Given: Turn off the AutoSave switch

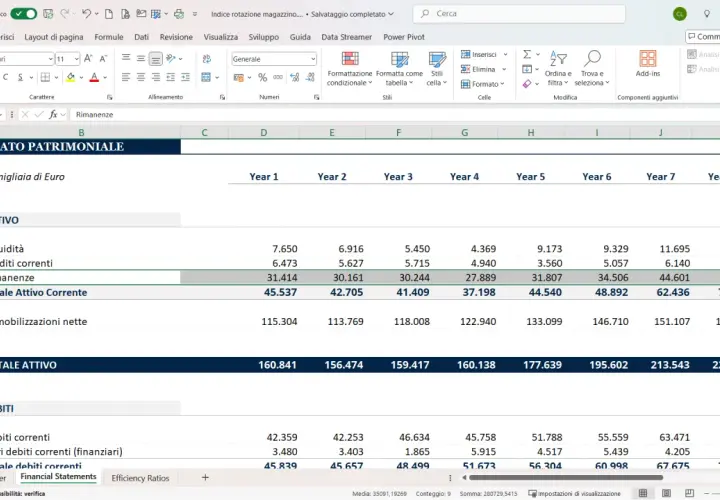Looking at the screenshot, I should tap(24, 14).
